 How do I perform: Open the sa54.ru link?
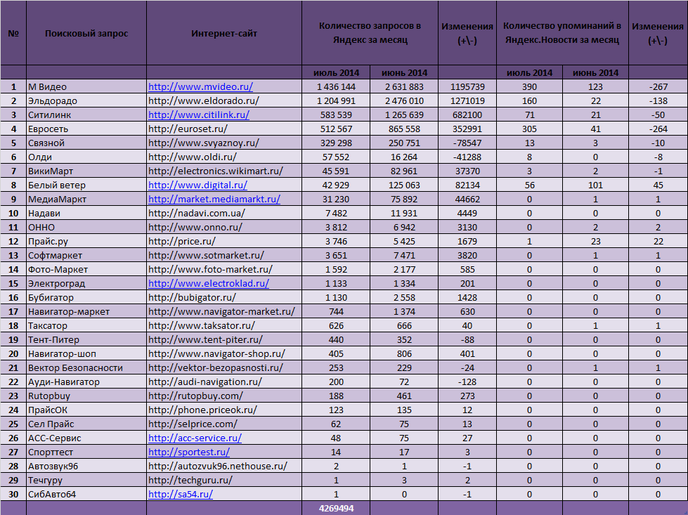point(181,494)
